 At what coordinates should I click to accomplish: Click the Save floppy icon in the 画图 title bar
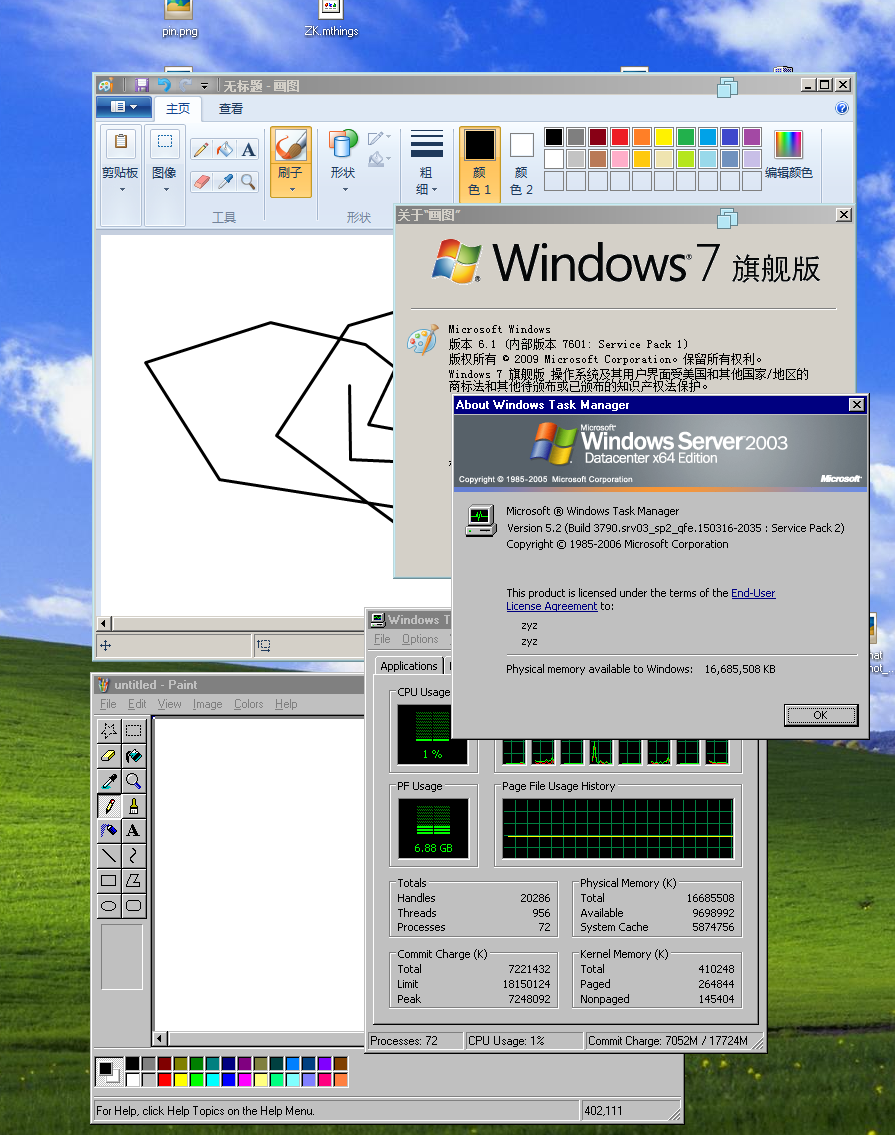[x=141, y=85]
